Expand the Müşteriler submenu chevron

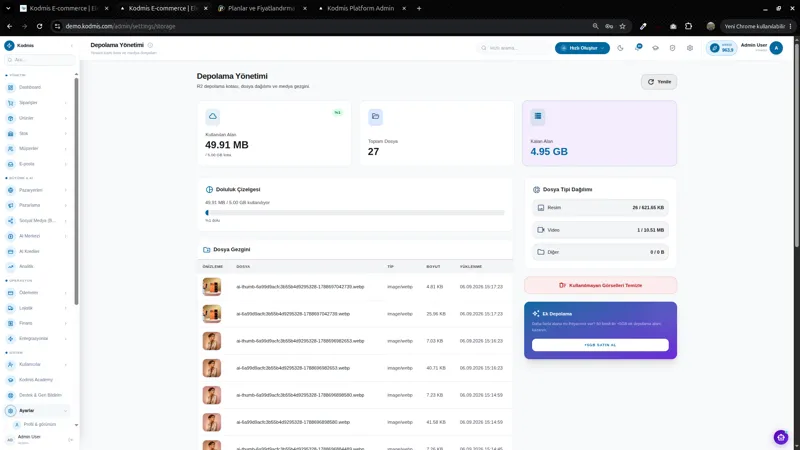click(x=66, y=148)
